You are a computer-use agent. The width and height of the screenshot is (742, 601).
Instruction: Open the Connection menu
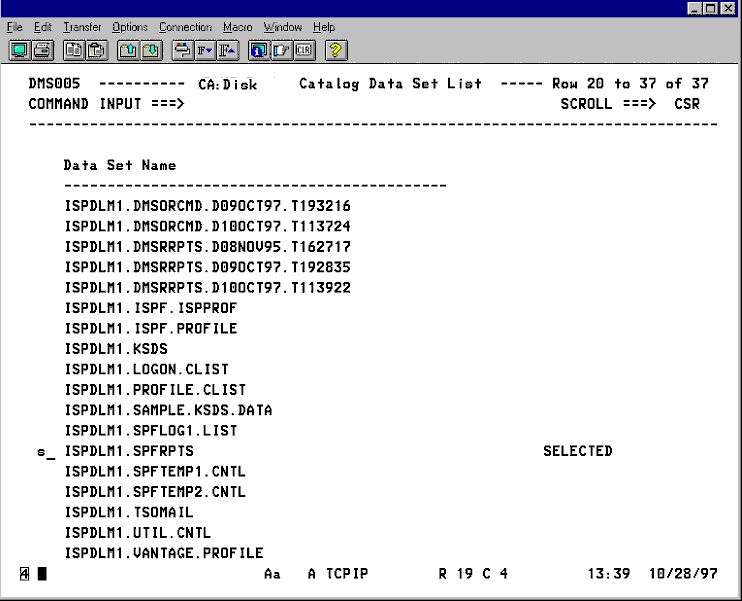coord(185,27)
